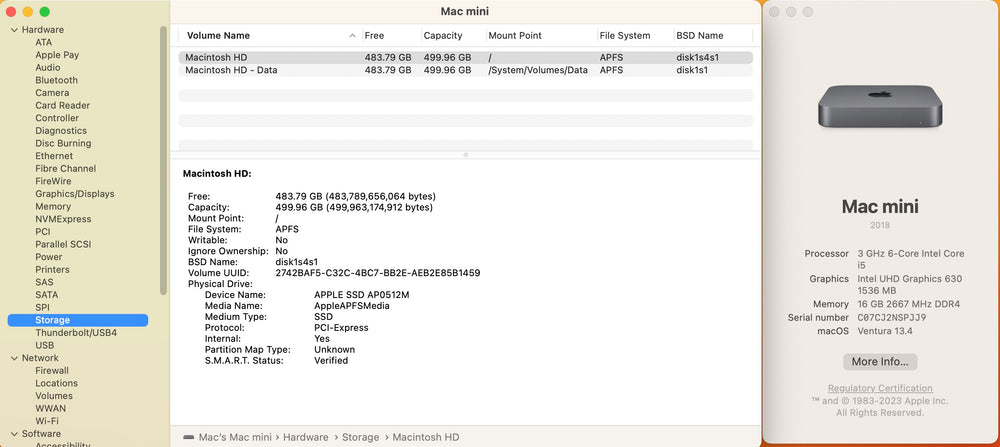Select ATA in the Hardware list
This screenshot has width=1000, height=447.
point(43,42)
